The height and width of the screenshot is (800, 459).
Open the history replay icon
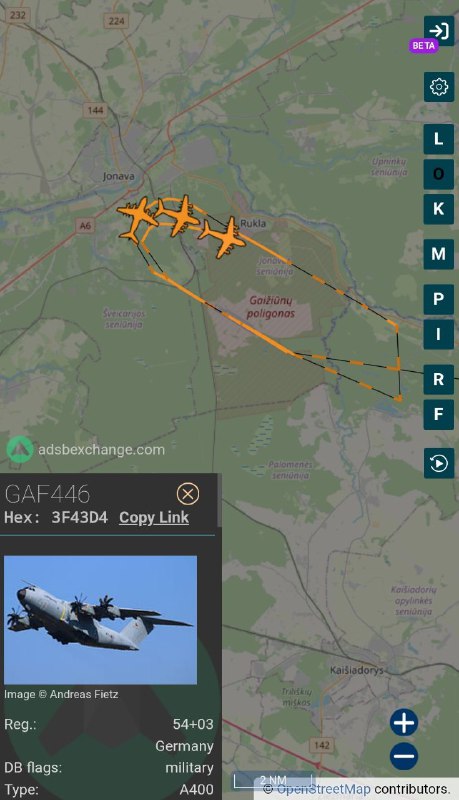(439, 463)
